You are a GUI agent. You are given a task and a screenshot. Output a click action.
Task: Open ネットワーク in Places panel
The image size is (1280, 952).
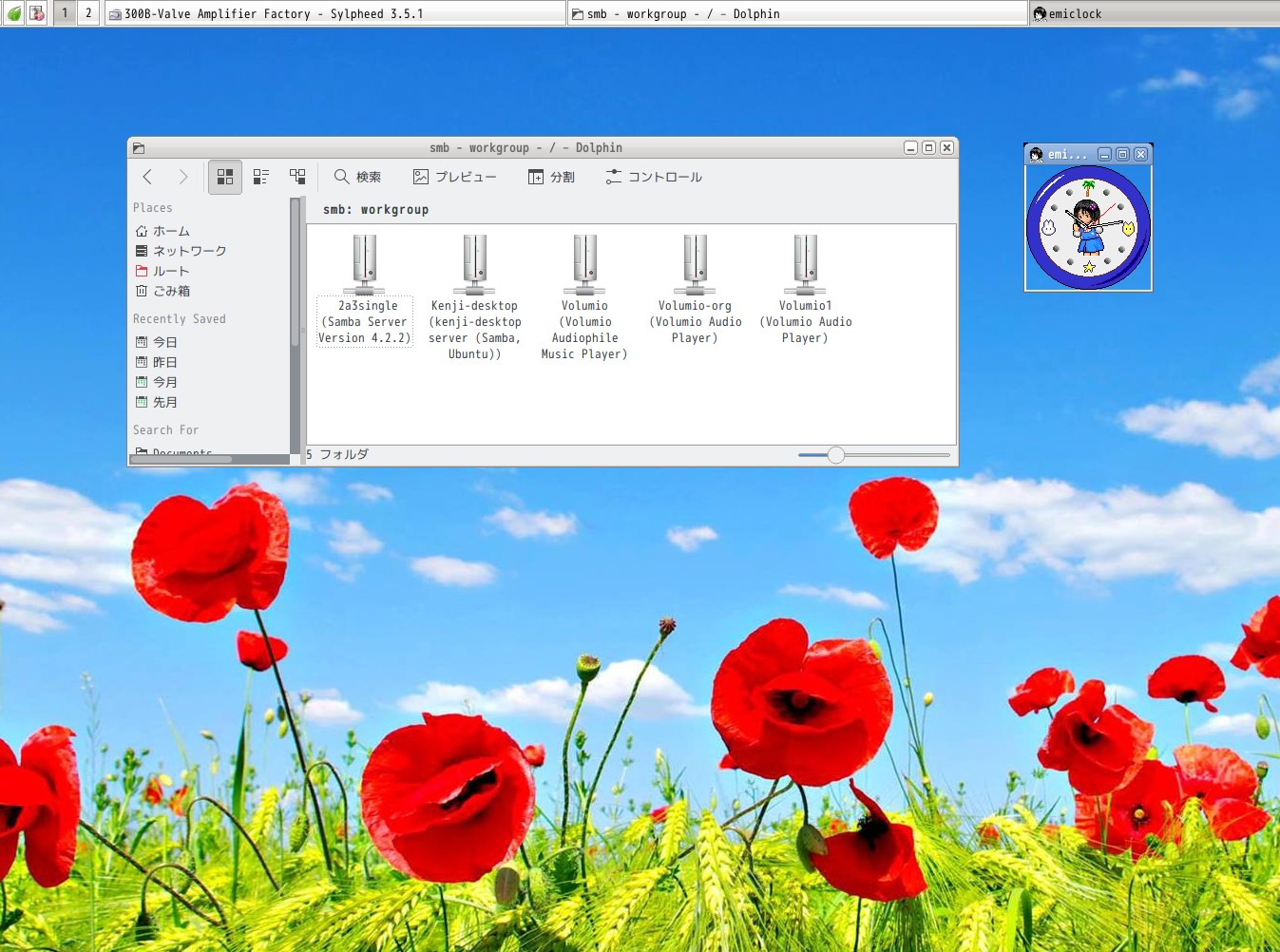click(188, 251)
